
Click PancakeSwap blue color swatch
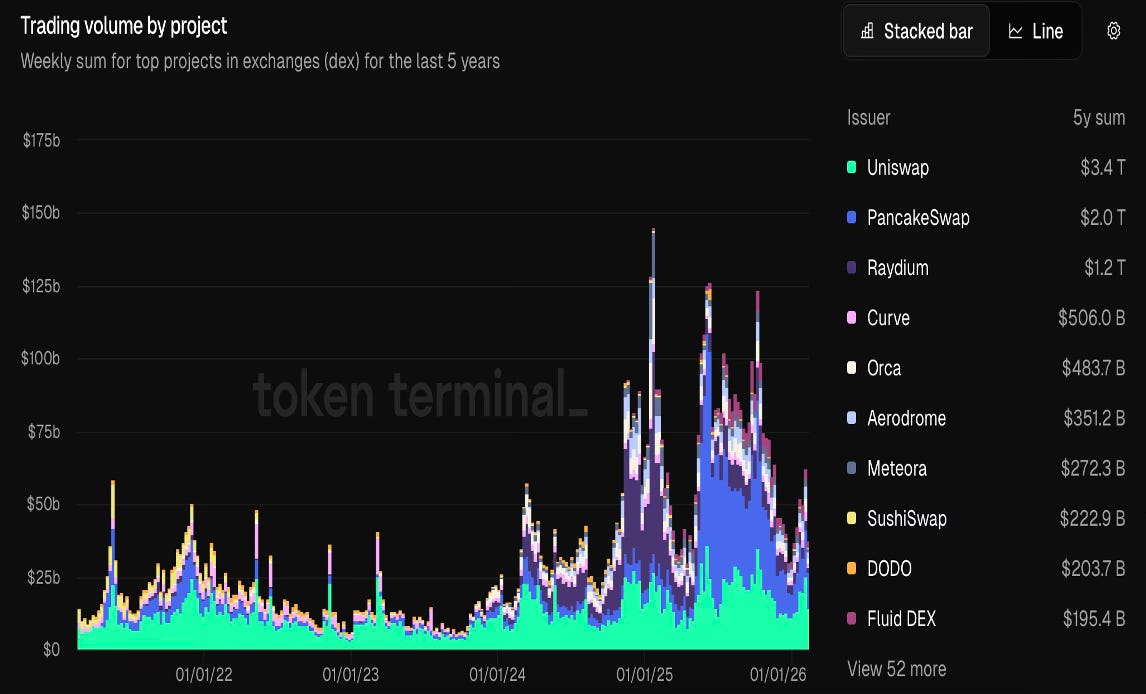coord(851,217)
